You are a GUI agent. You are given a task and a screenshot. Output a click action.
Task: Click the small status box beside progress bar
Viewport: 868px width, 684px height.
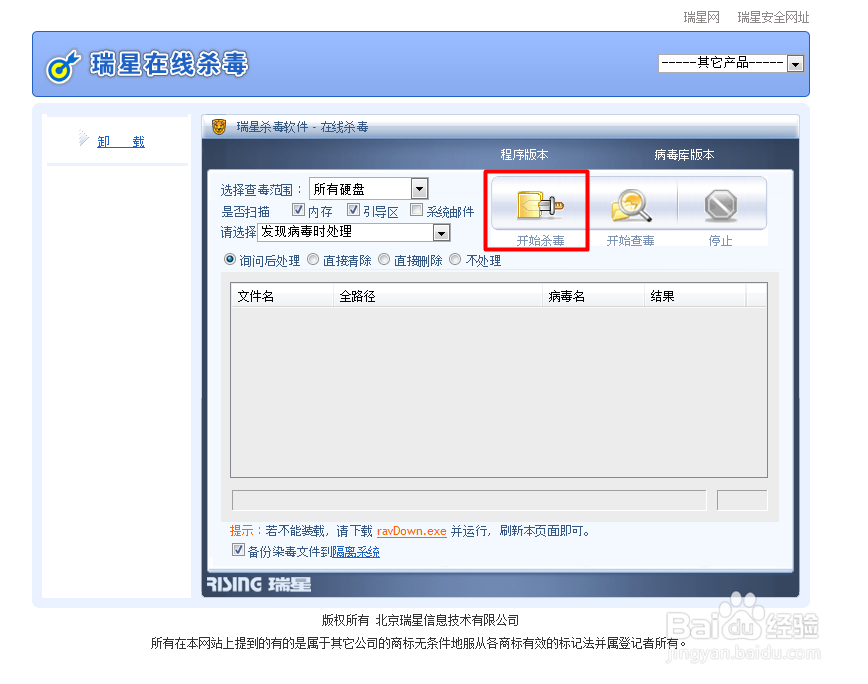point(742,500)
